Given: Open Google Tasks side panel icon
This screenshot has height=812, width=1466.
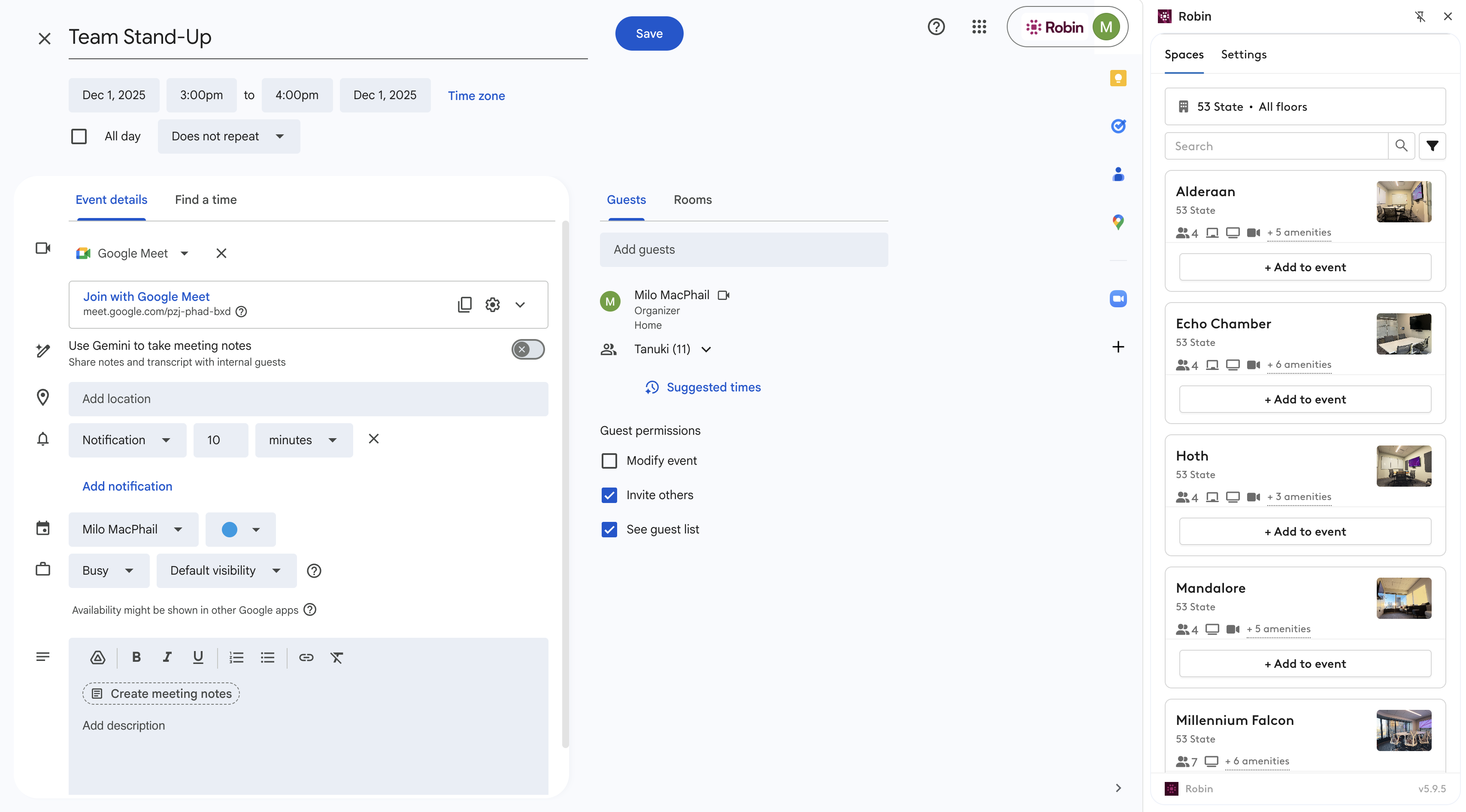Looking at the screenshot, I should coord(1118,126).
